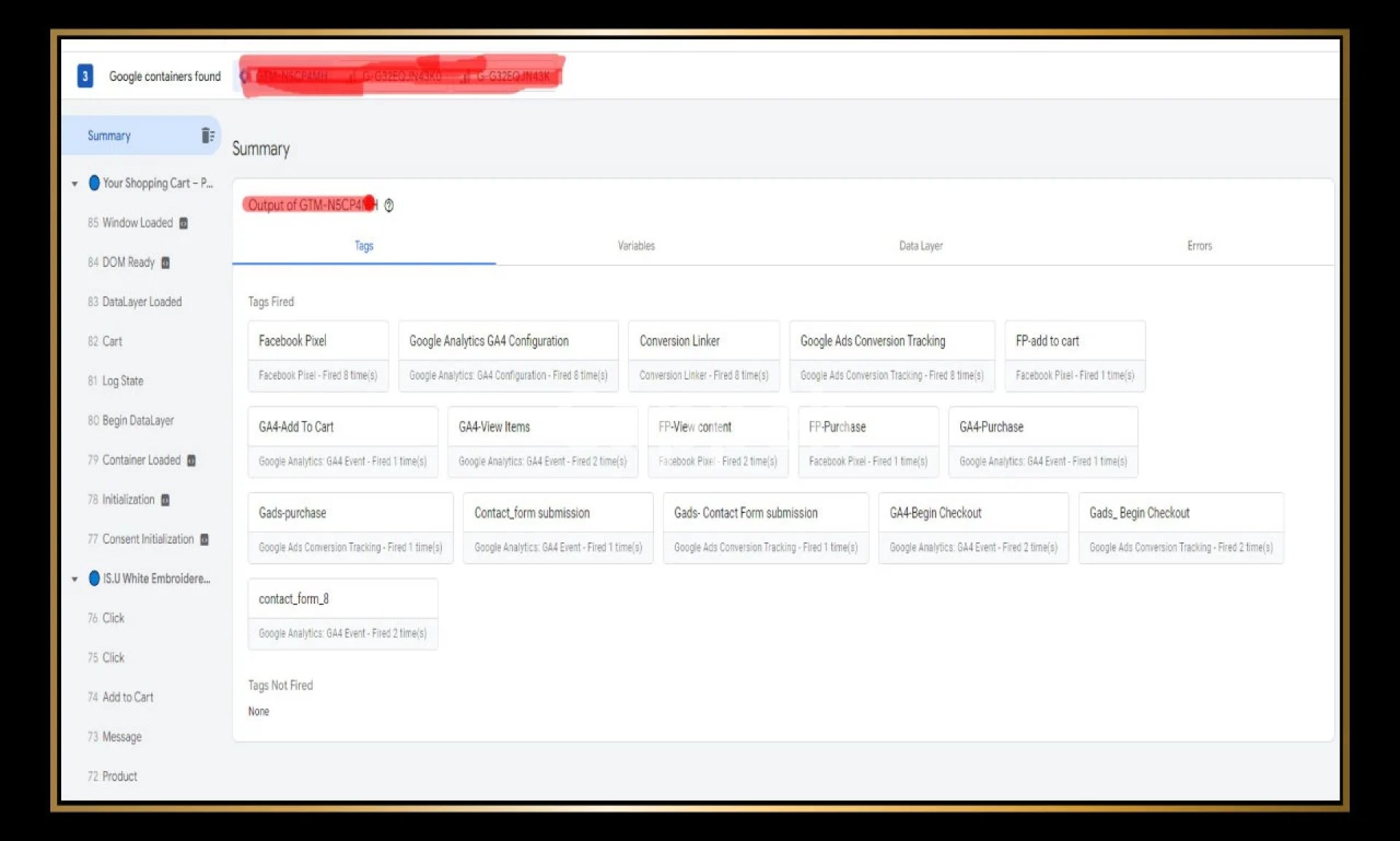
Task: Click the API call icon beside Initialization
Action: point(166,500)
